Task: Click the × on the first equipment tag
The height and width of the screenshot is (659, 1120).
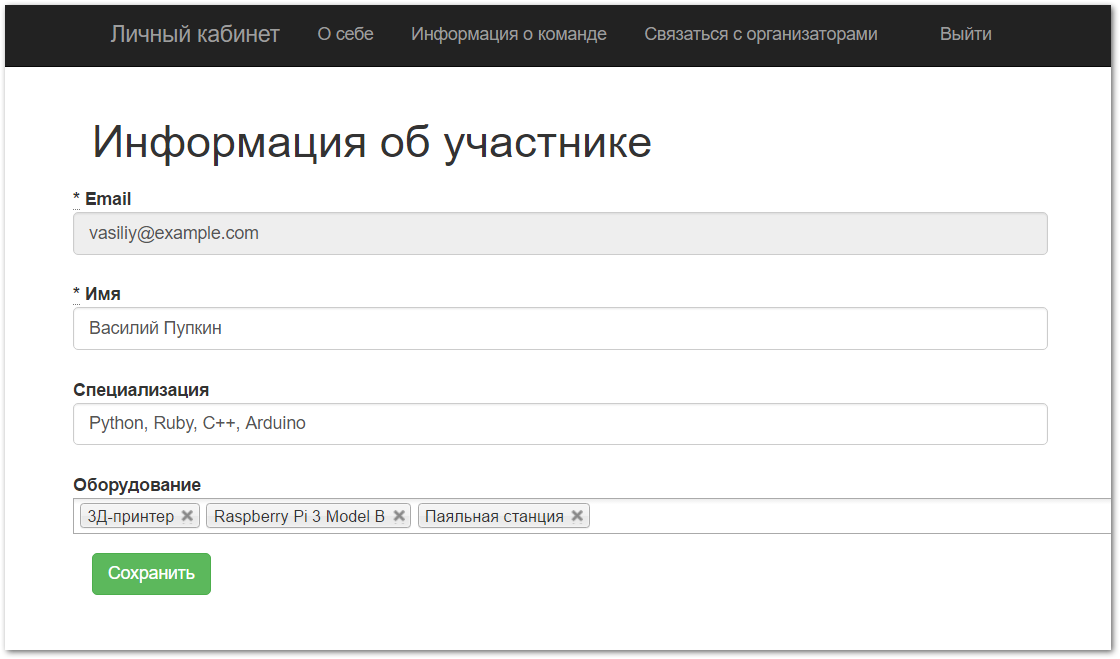Action: click(x=187, y=516)
